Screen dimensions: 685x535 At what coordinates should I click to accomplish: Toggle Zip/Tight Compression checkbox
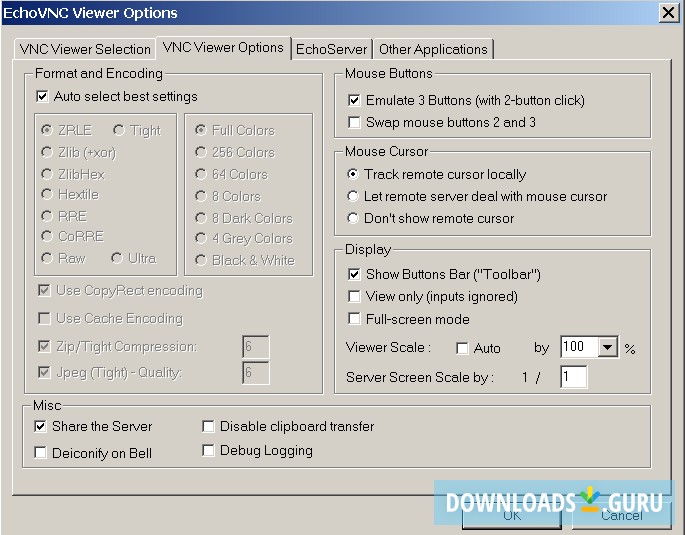44,346
